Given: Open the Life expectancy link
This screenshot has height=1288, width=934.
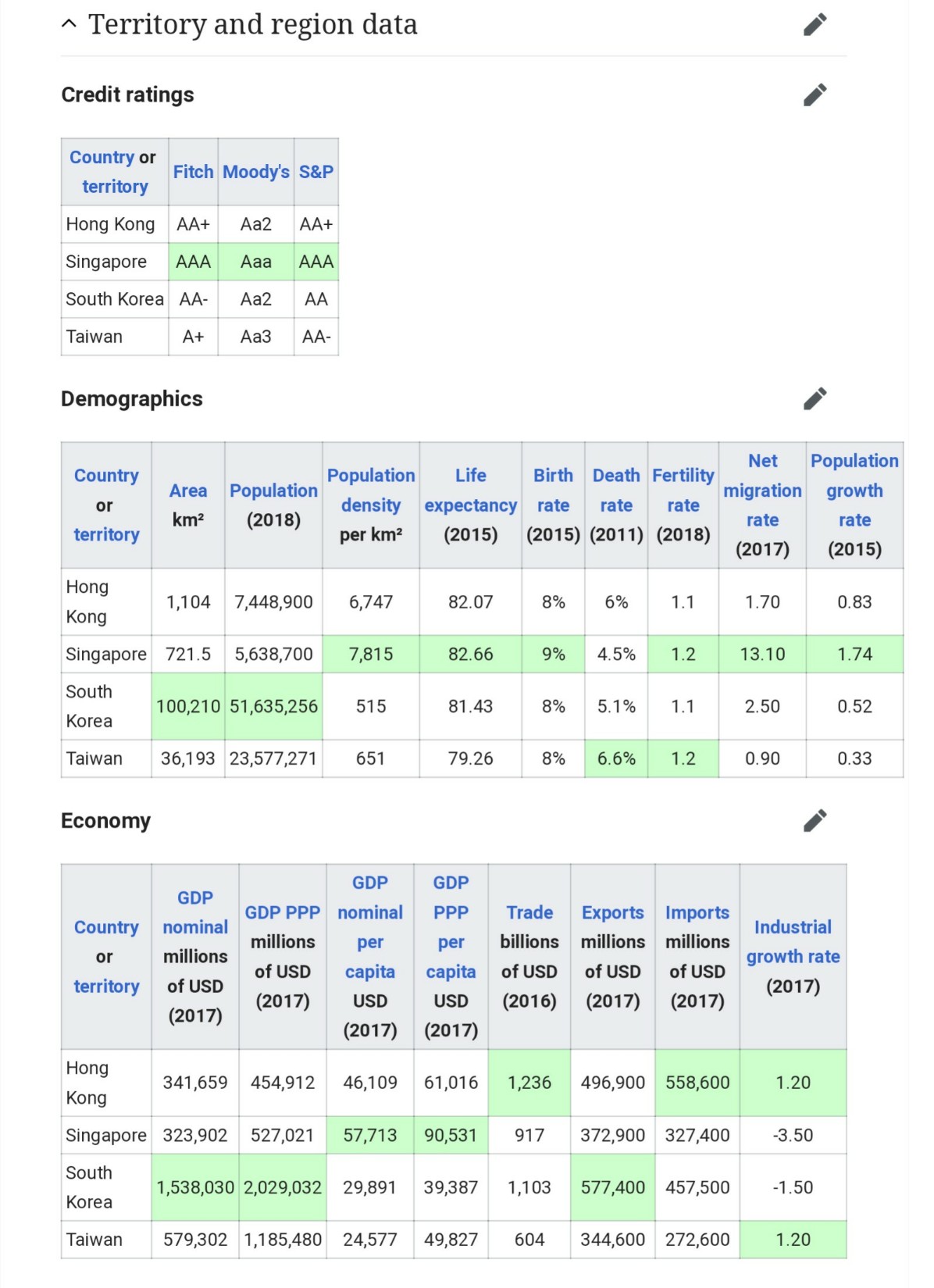Looking at the screenshot, I should (470, 491).
